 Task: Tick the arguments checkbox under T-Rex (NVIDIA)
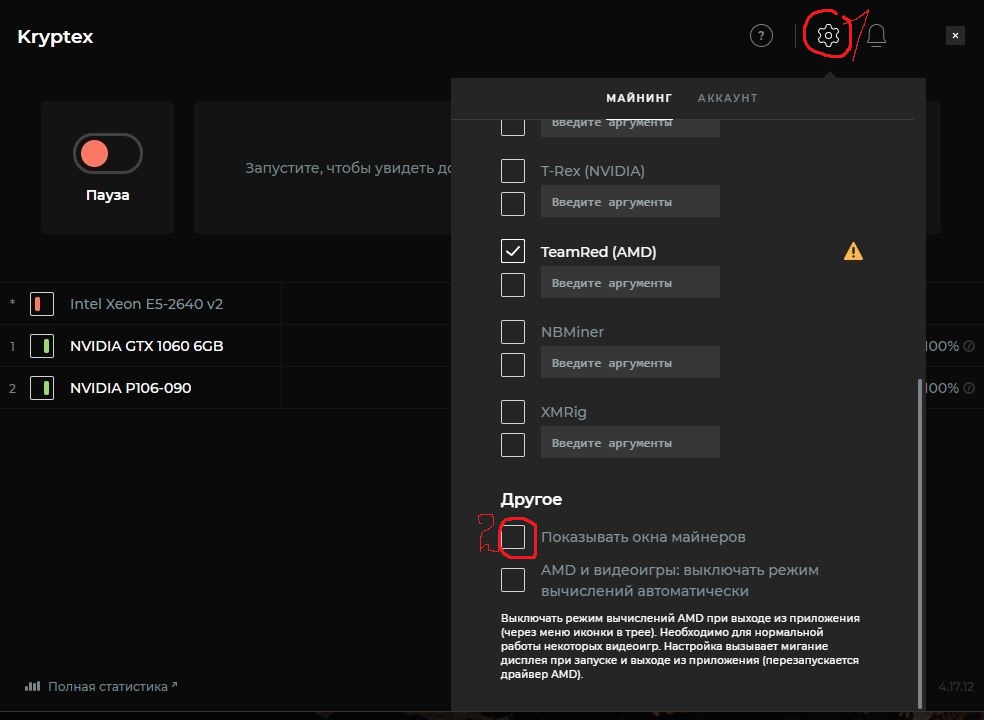coord(513,203)
